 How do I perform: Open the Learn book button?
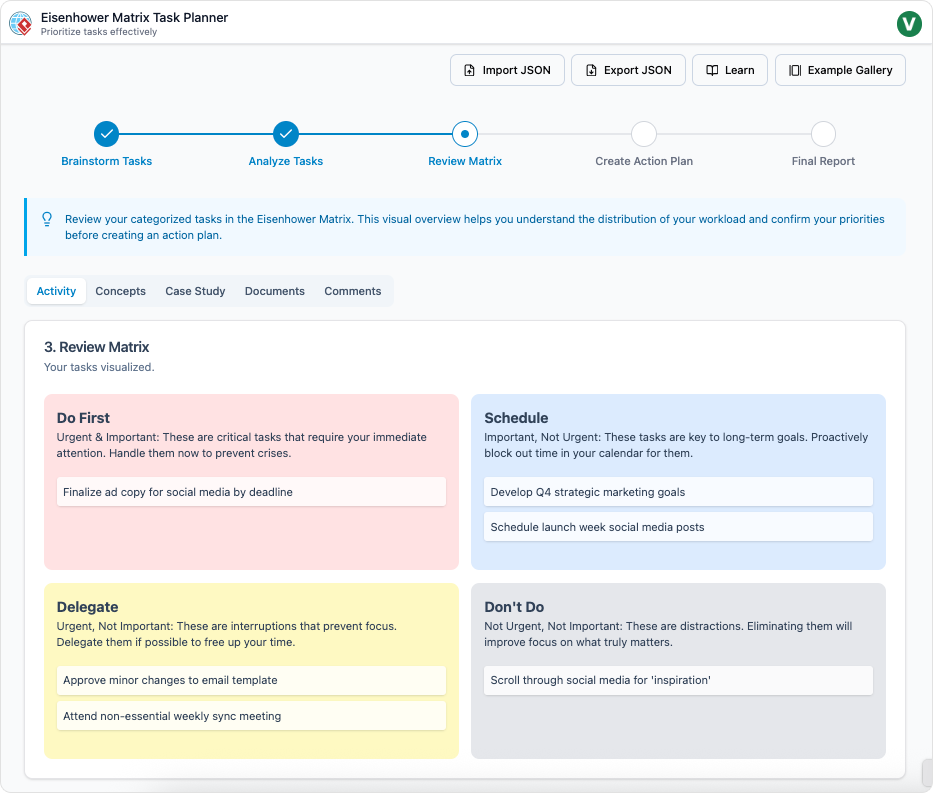(729, 70)
